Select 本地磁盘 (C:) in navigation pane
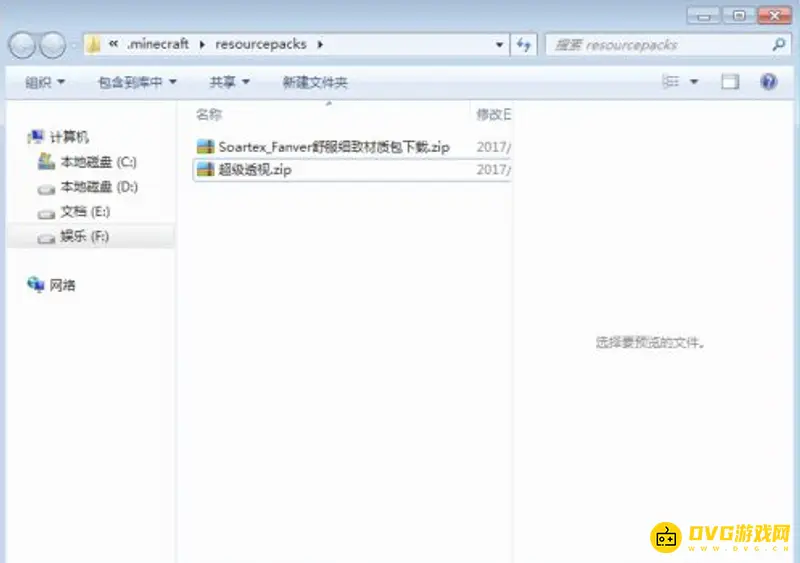 (x=98, y=162)
